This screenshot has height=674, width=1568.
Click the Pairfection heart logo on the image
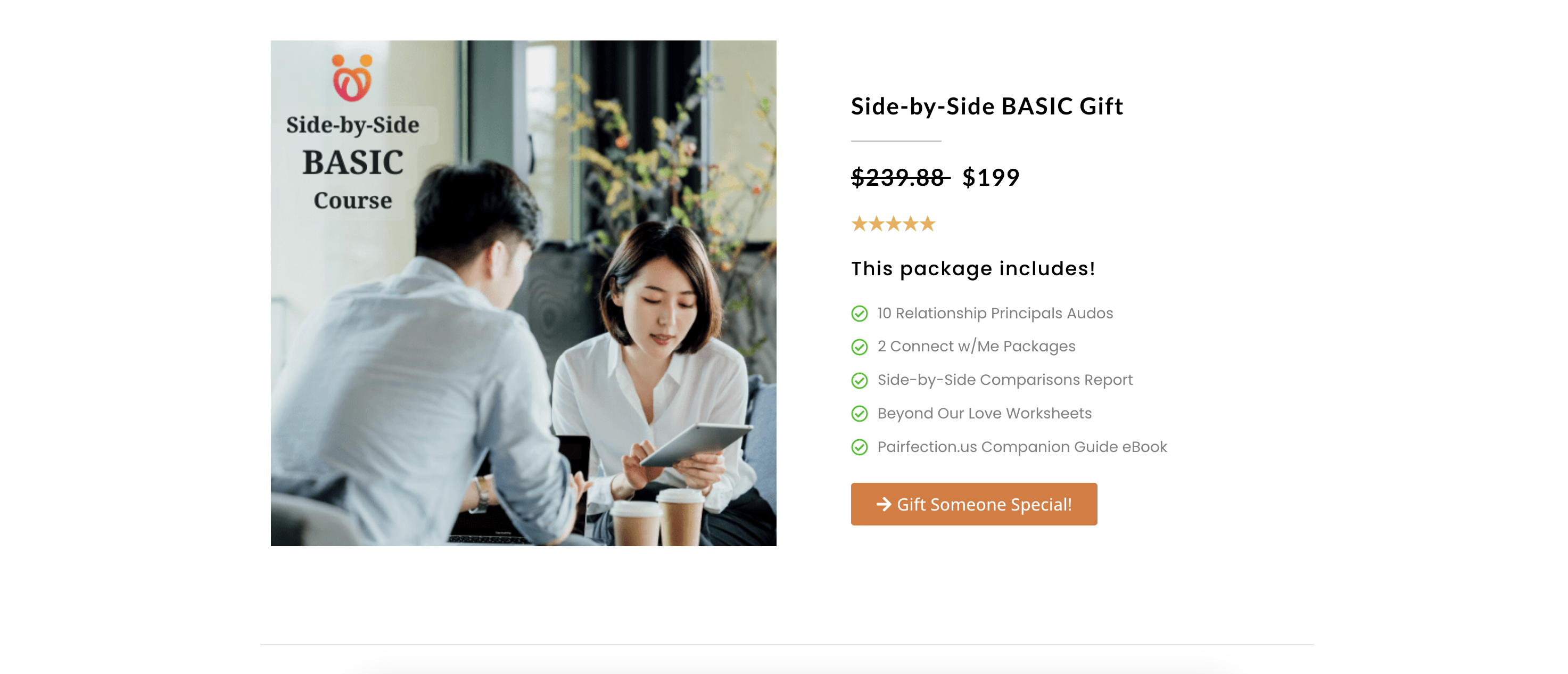[352, 78]
